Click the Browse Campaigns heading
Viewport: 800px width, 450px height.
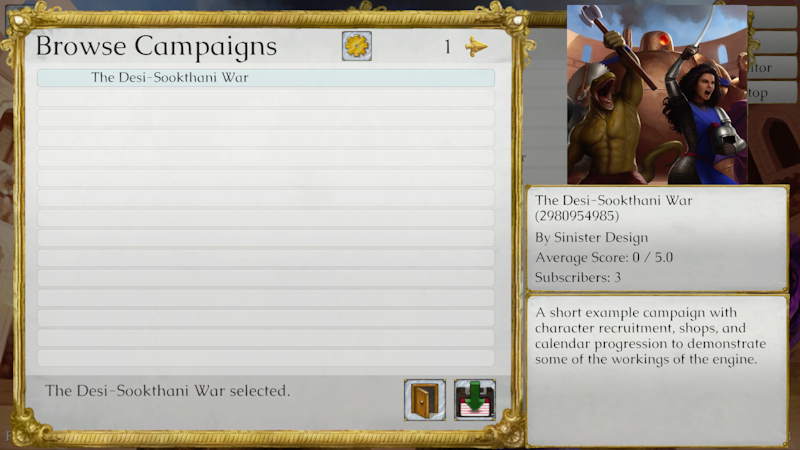point(156,46)
